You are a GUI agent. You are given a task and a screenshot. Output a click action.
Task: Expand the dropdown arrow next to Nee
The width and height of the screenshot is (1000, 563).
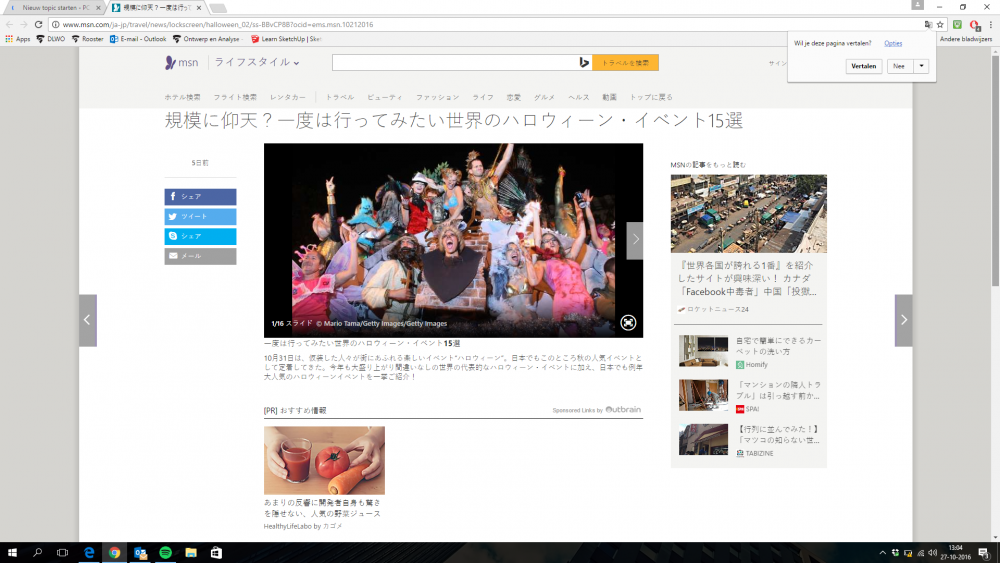(921, 66)
